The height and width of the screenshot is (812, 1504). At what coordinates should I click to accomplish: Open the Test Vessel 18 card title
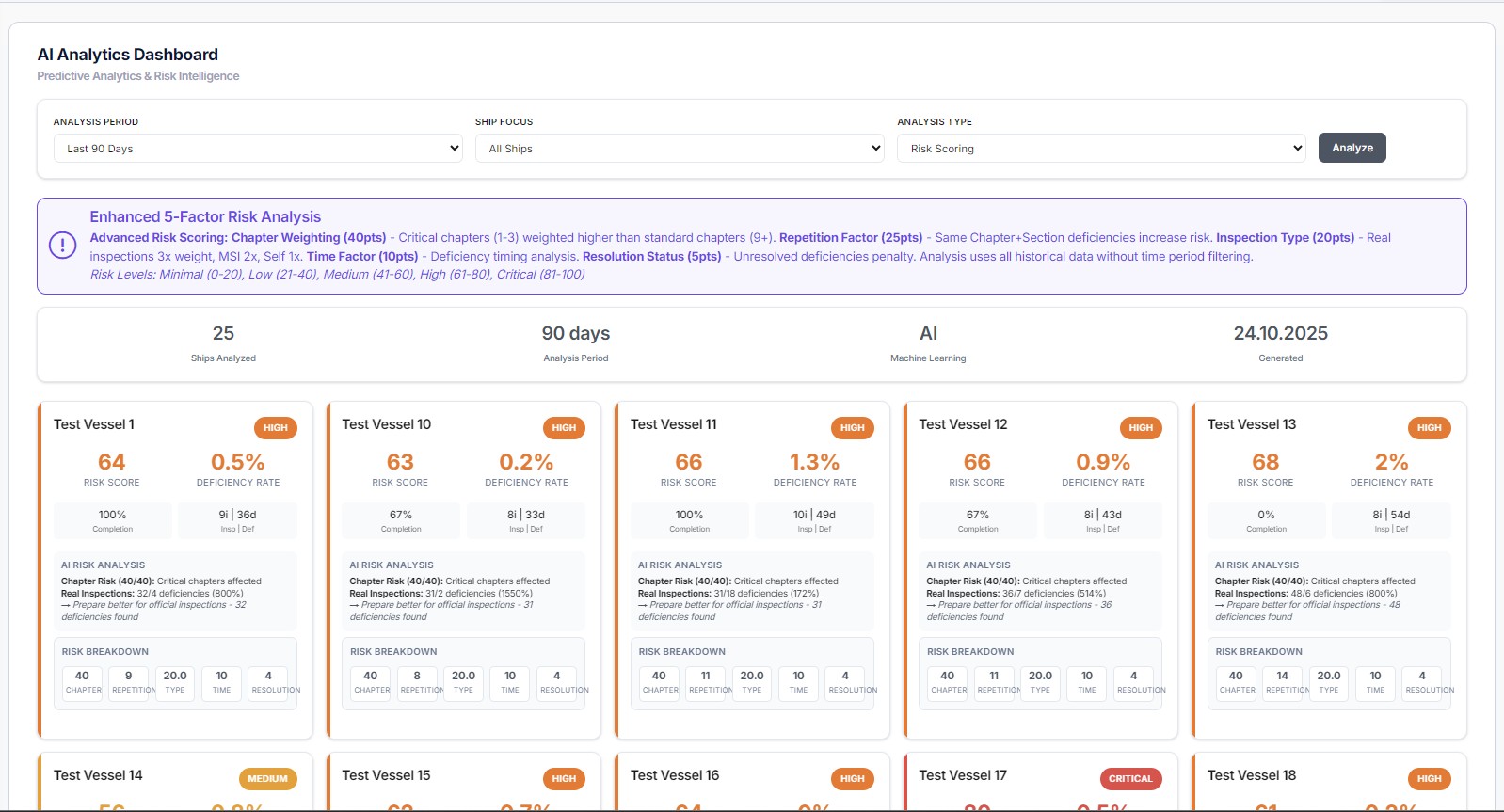click(1251, 776)
